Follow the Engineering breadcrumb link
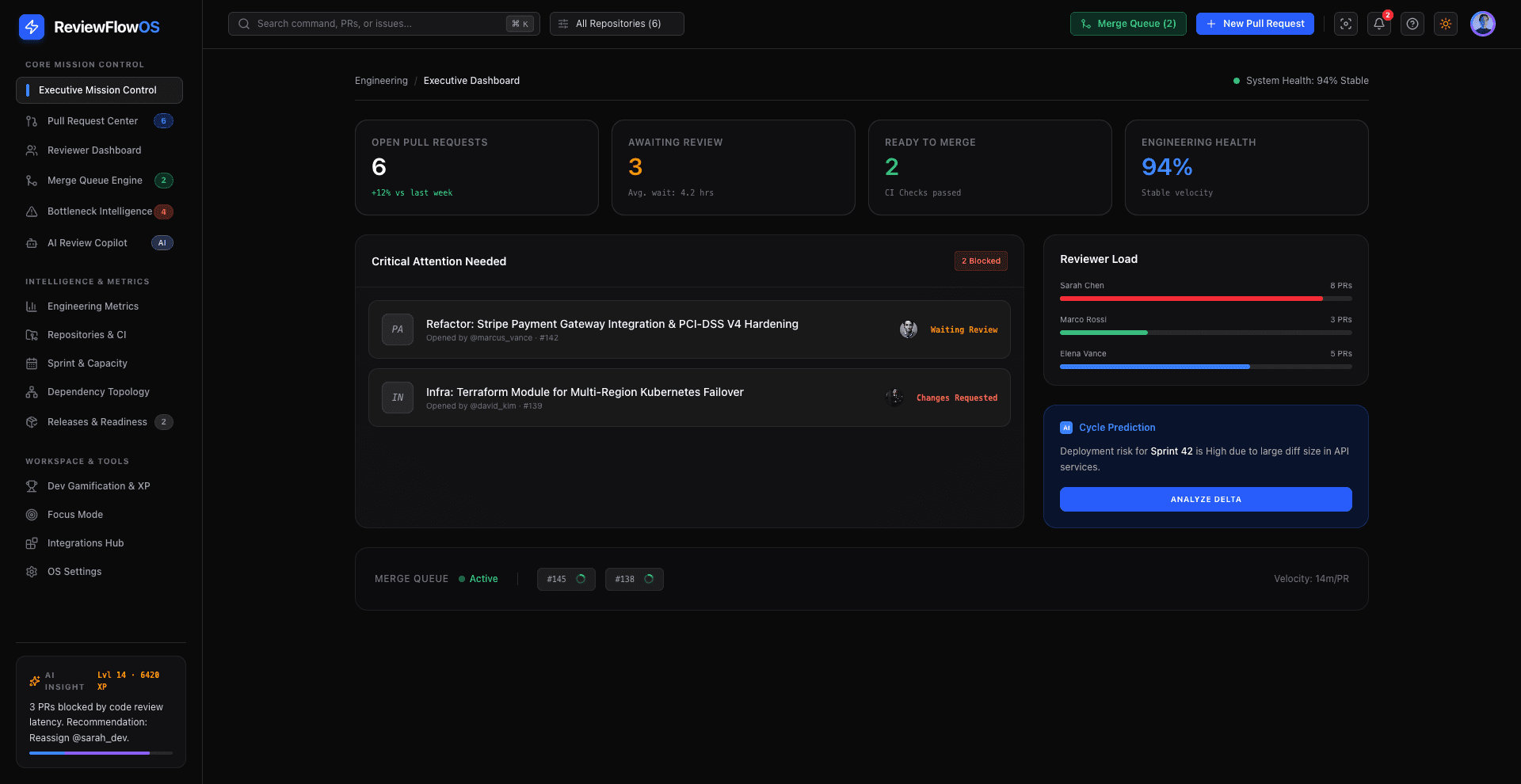This screenshot has width=1521, height=784. 381,81
